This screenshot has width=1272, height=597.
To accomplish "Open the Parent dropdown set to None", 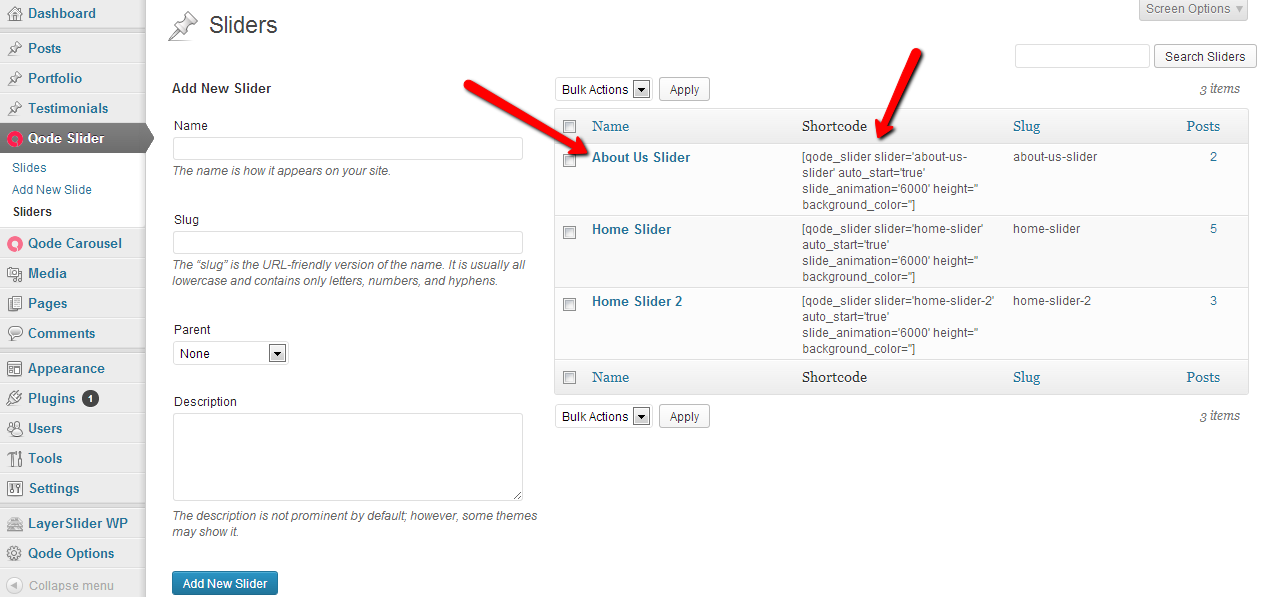I will (x=231, y=354).
